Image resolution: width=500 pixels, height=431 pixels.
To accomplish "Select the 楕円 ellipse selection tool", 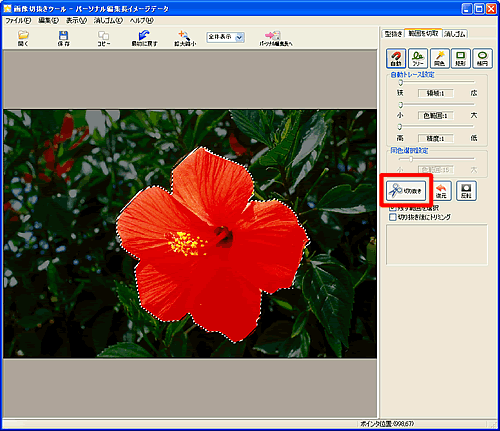I will tap(482, 58).
